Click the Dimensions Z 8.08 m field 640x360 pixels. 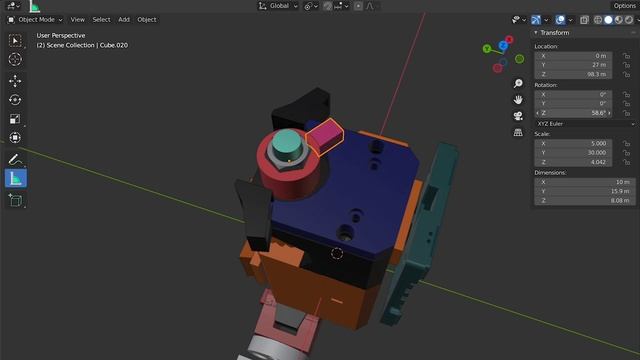584,200
